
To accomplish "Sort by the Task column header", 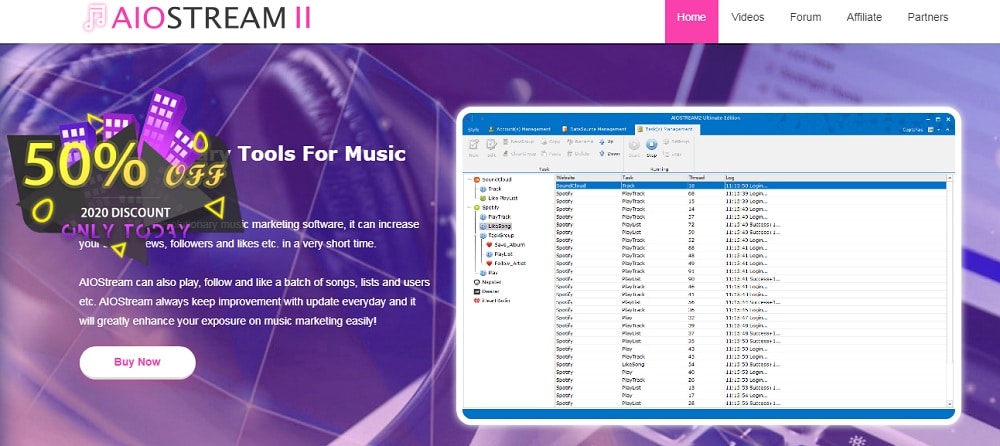I will click(x=654, y=177).
